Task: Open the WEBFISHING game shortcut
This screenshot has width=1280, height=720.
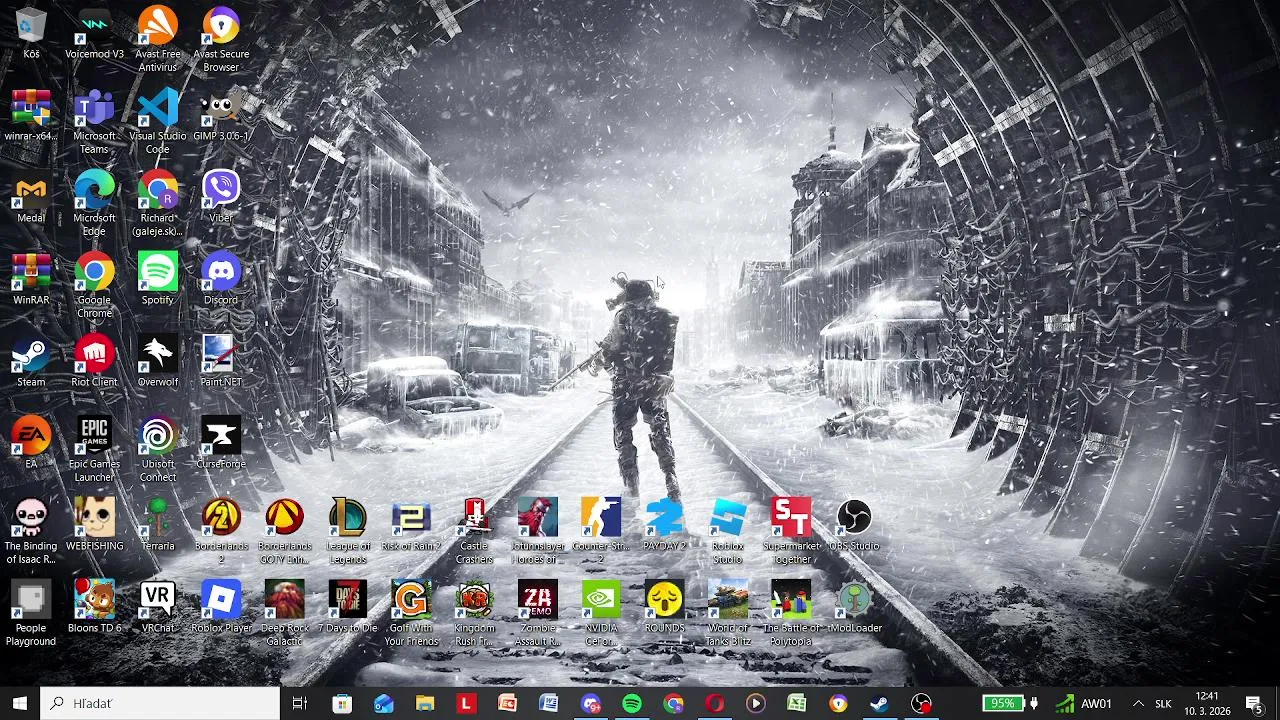Action: coord(94,525)
